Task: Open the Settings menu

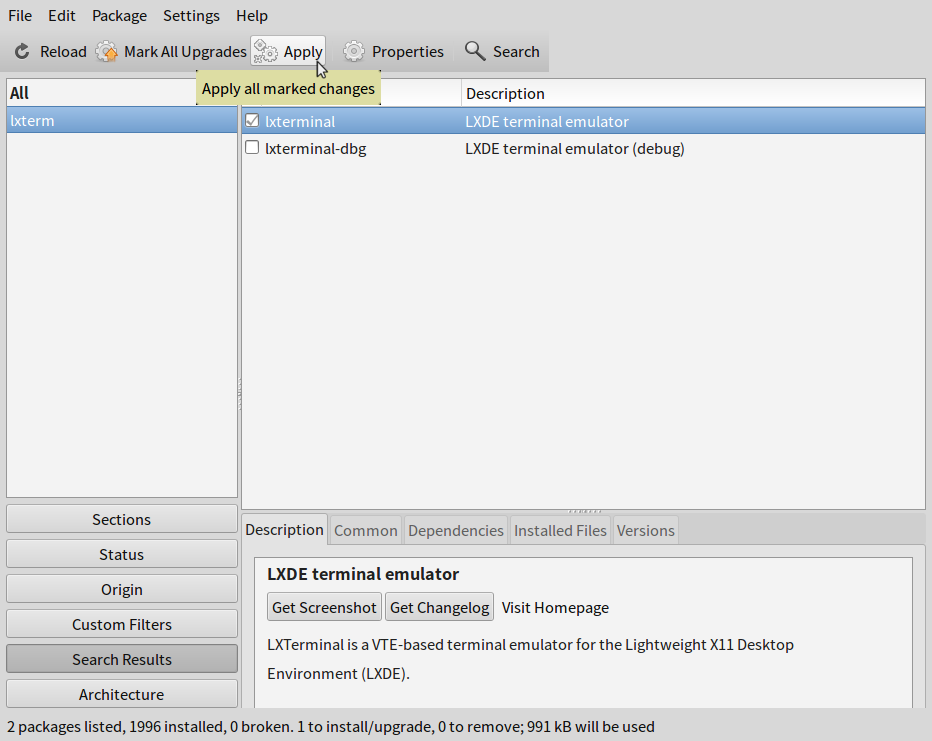Action: (191, 15)
